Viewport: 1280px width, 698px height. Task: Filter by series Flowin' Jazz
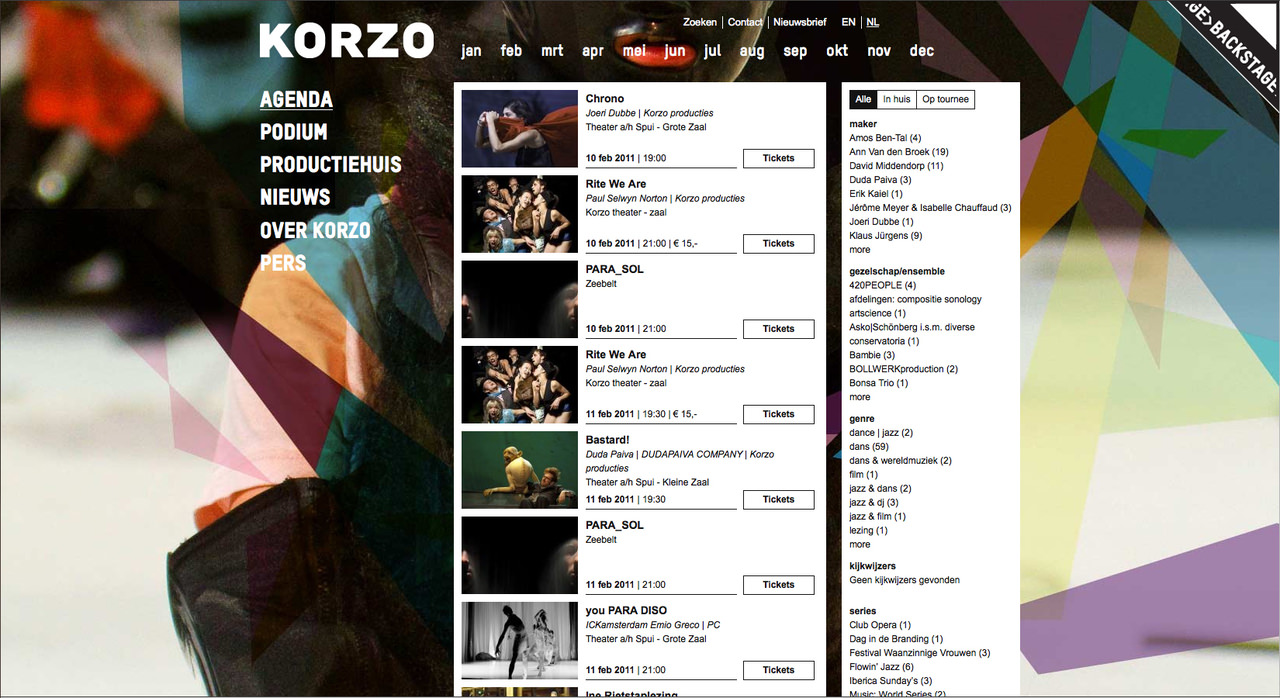coord(882,668)
